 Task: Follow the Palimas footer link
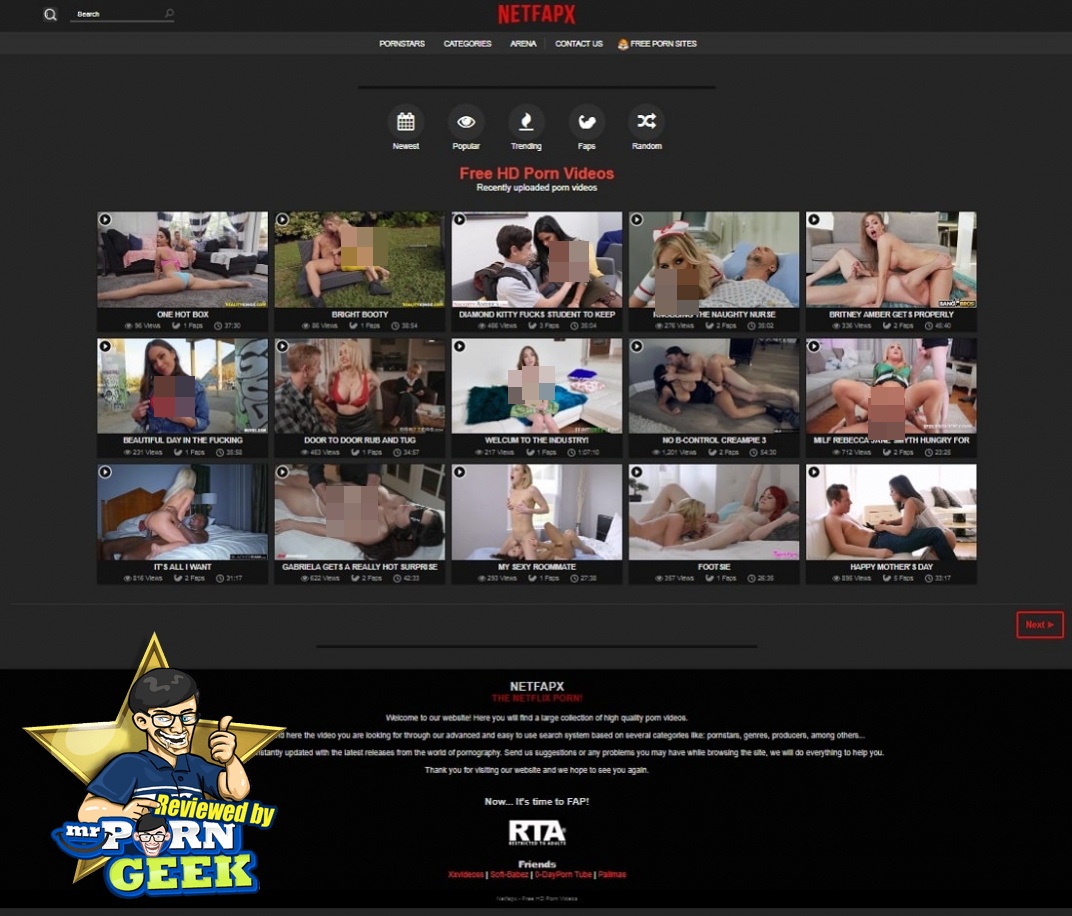tap(612, 875)
